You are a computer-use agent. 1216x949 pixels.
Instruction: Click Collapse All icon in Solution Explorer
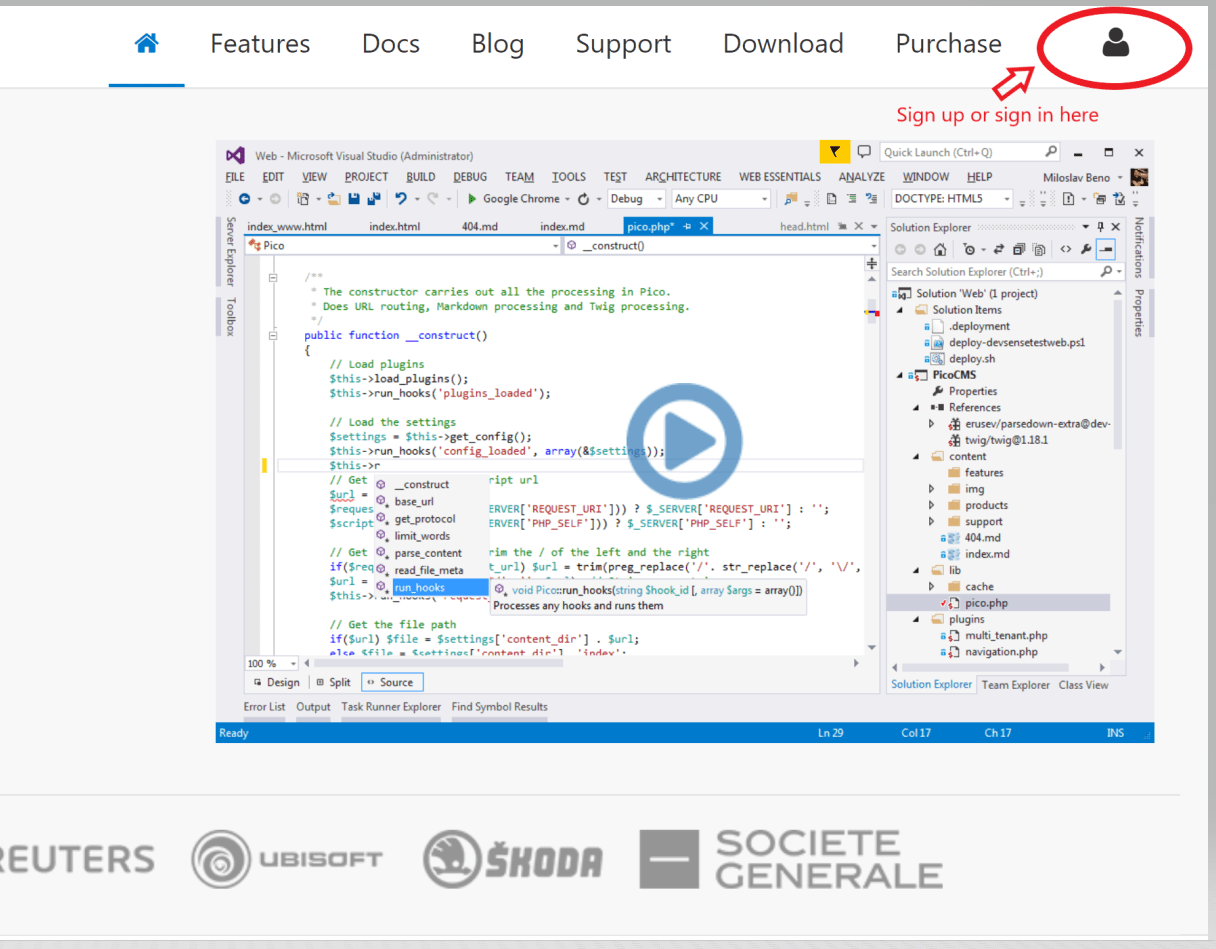[1018, 250]
